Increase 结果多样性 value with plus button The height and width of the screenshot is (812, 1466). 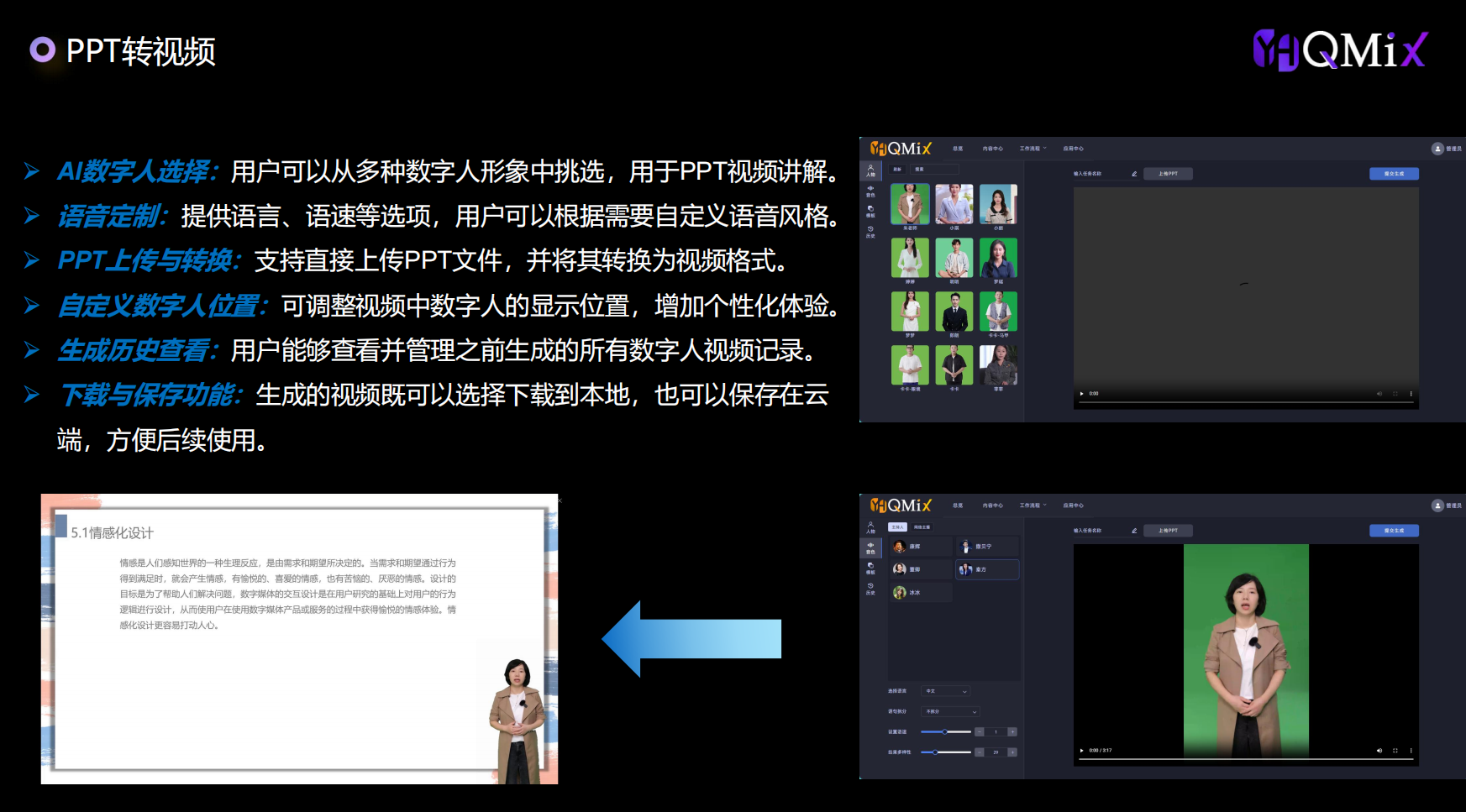coord(1012,752)
